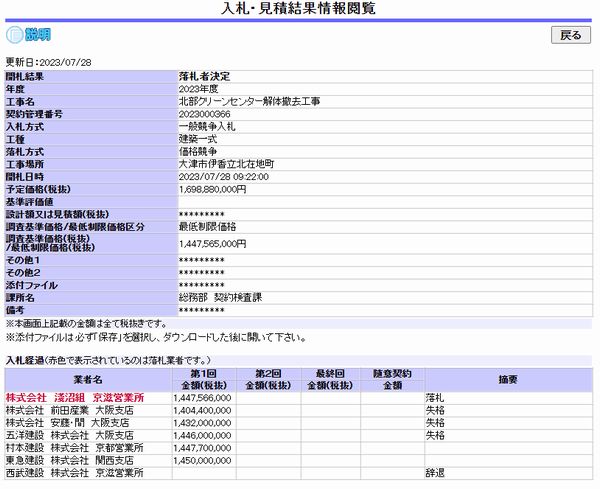The width and height of the screenshot is (600, 489).
Task: Click the 2023年度 fiscal year value
Action: 198,89
